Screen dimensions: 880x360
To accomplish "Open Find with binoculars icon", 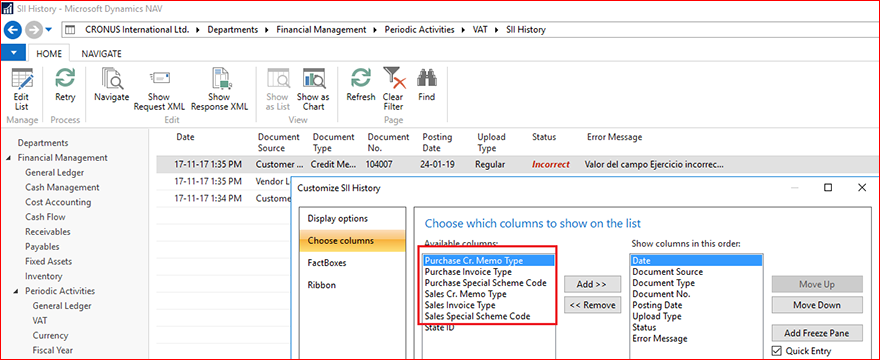I will (427, 85).
